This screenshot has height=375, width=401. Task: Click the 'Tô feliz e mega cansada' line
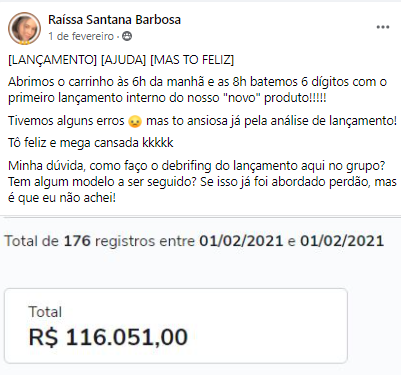pos(91,143)
